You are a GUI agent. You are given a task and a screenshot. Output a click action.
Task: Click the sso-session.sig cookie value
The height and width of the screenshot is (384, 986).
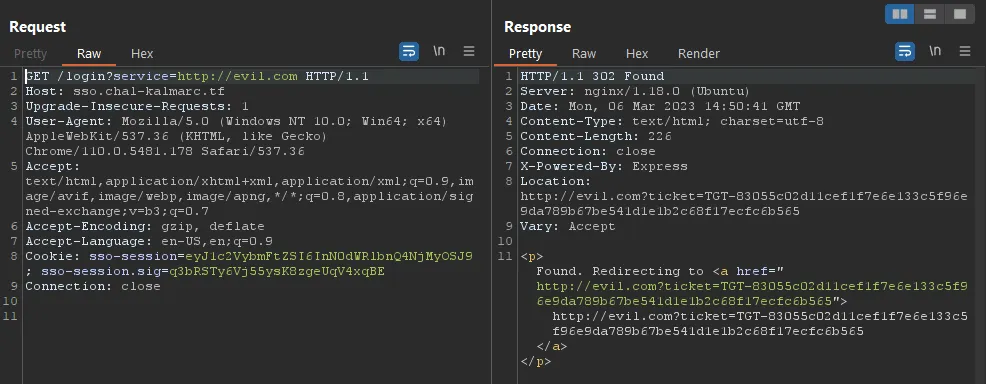[277, 272]
